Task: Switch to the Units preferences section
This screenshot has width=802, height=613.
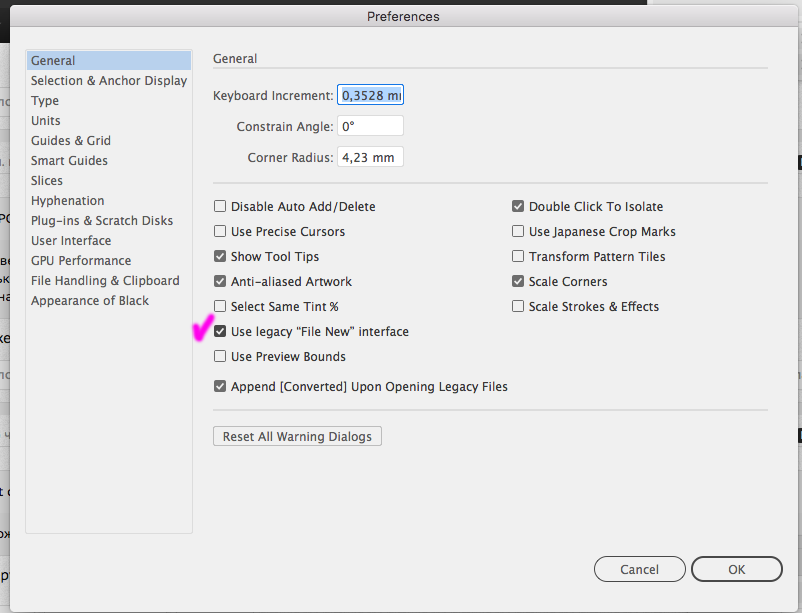Action: tap(46, 121)
